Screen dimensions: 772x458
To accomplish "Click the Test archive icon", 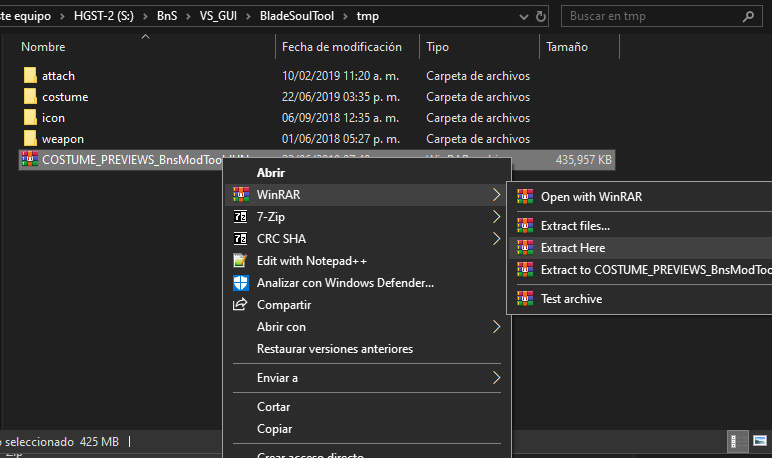I will (525, 298).
